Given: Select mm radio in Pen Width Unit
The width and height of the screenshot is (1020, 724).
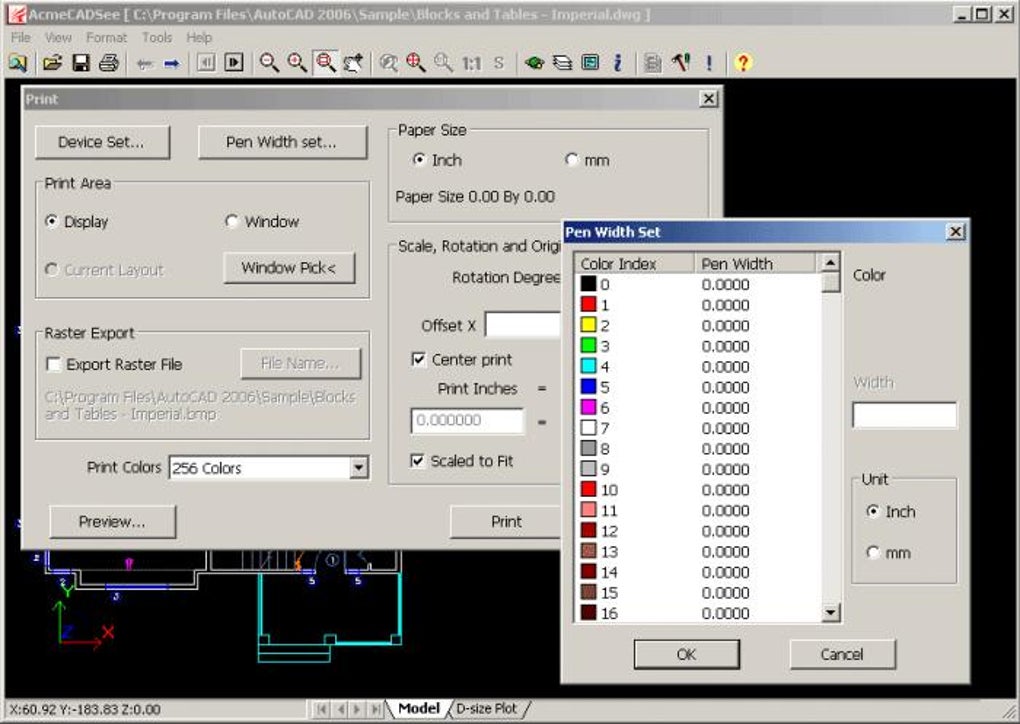Looking at the screenshot, I should [873, 552].
